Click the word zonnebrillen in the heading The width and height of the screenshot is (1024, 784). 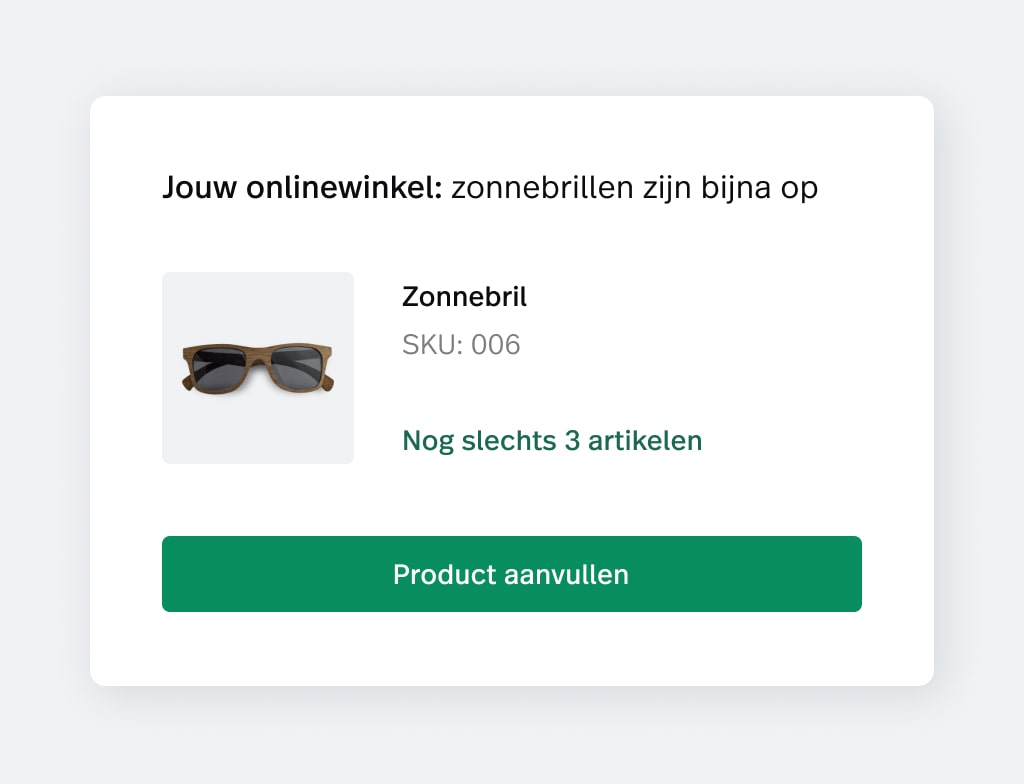click(542, 188)
